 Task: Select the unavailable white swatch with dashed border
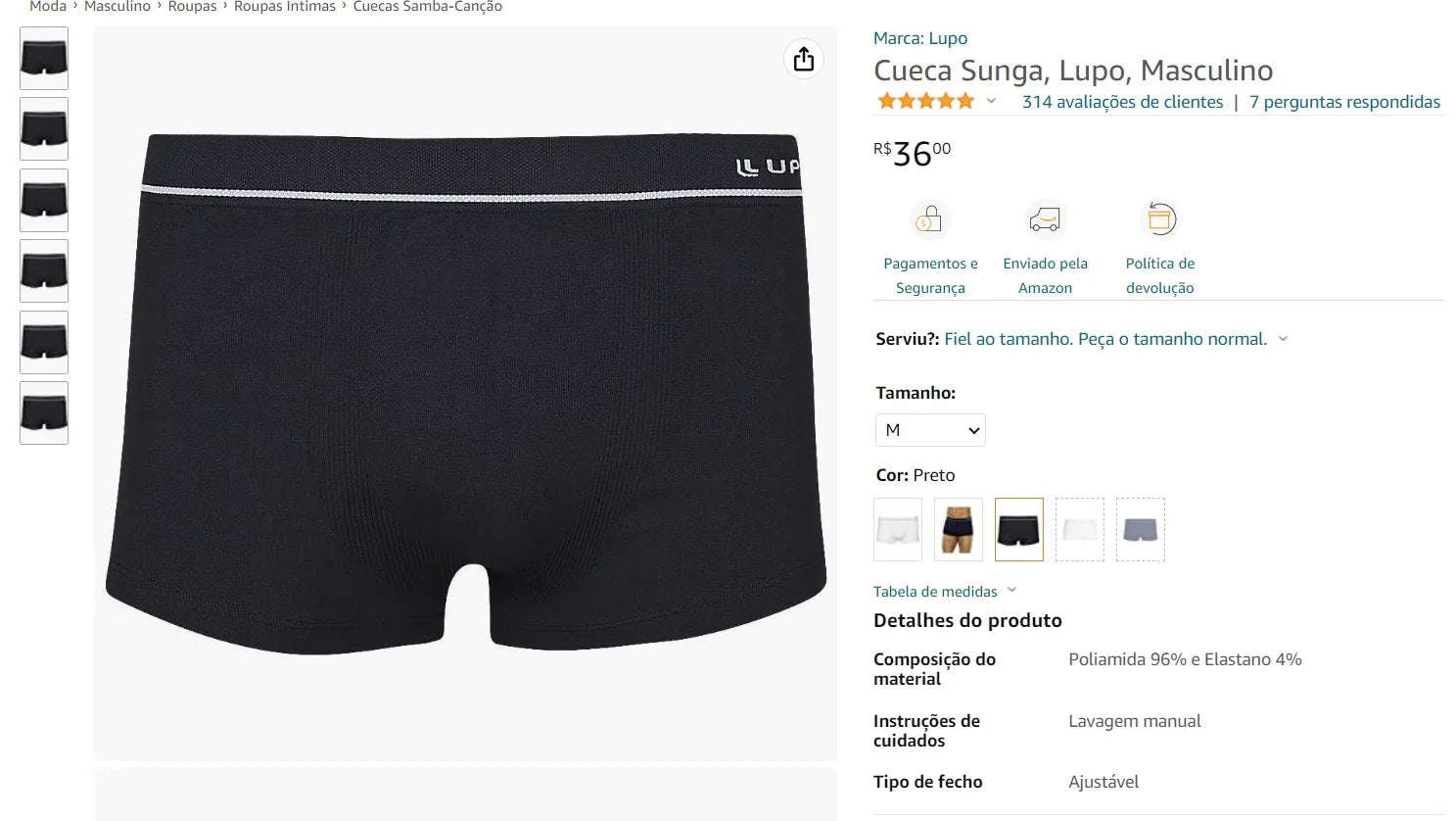pos(1080,530)
